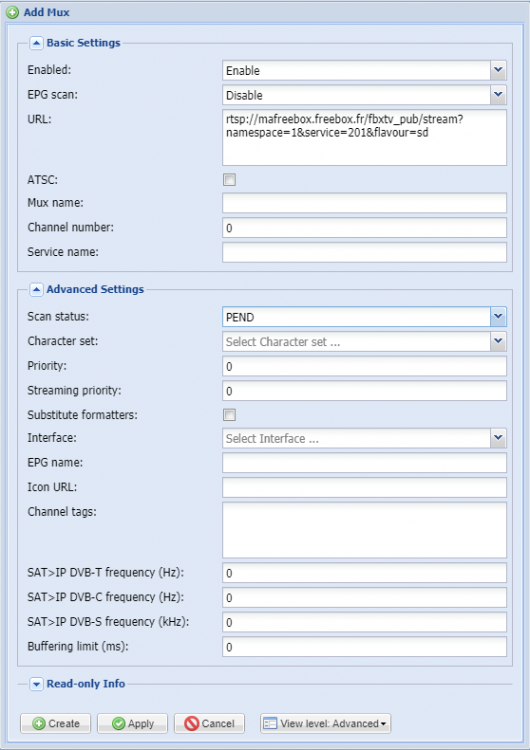Screen dimensions: 530x750
Task: Click the Create button
Action: [55, 723]
